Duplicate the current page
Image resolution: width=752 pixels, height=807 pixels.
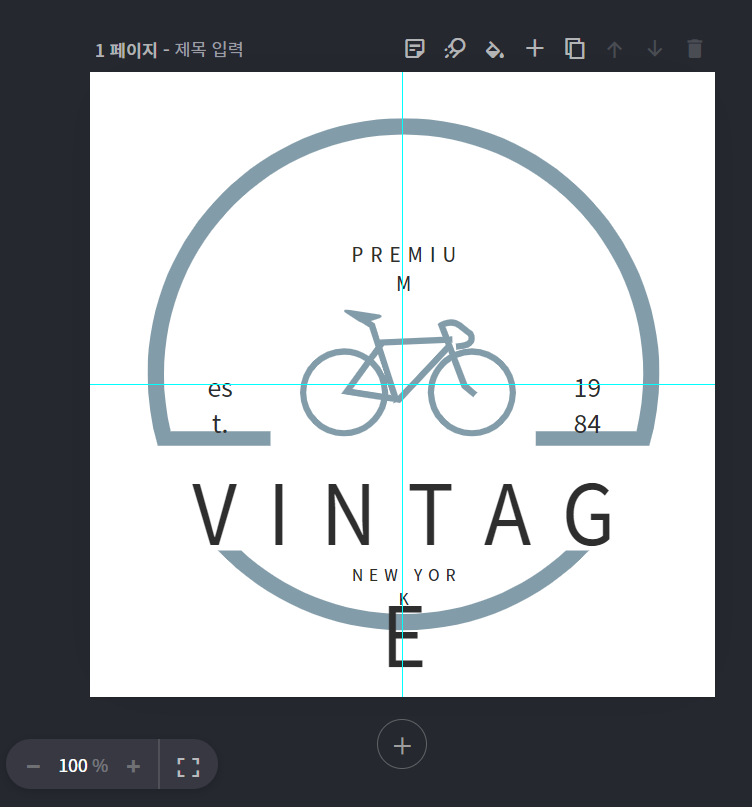tap(575, 49)
